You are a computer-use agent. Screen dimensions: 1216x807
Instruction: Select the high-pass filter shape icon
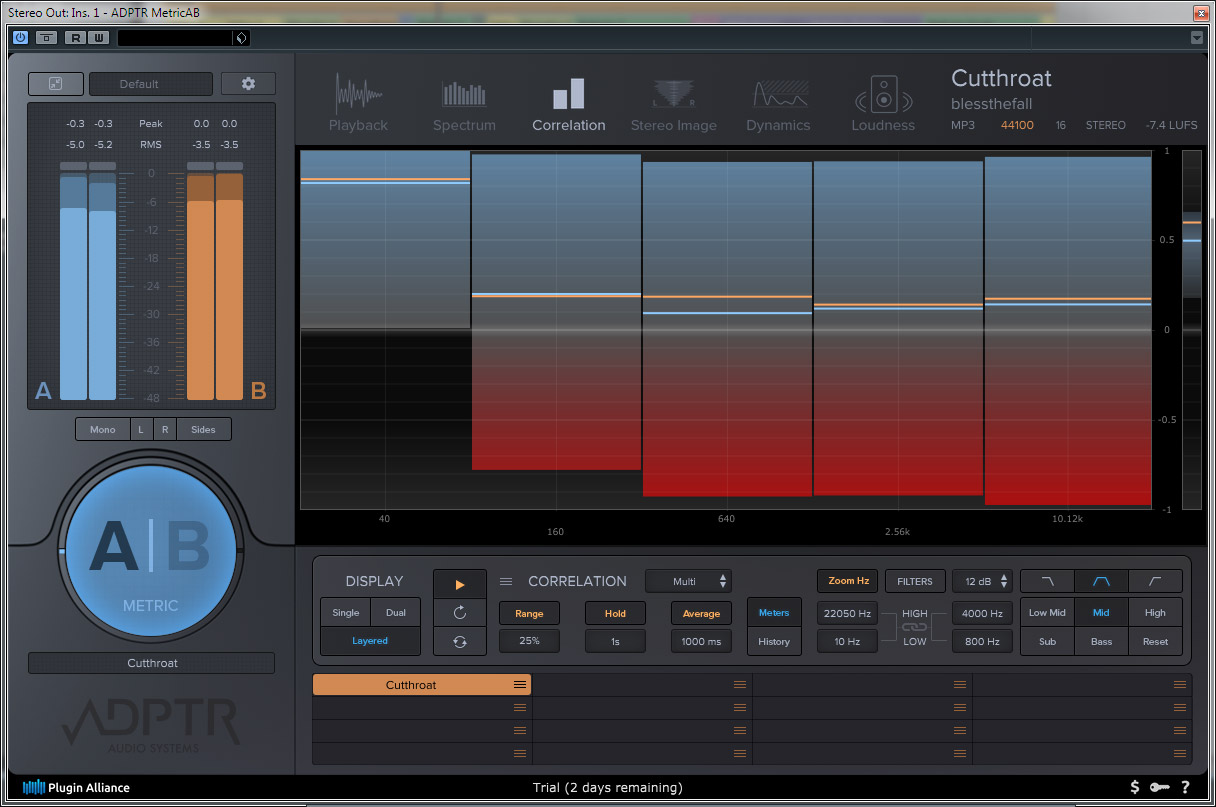(x=1155, y=581)
